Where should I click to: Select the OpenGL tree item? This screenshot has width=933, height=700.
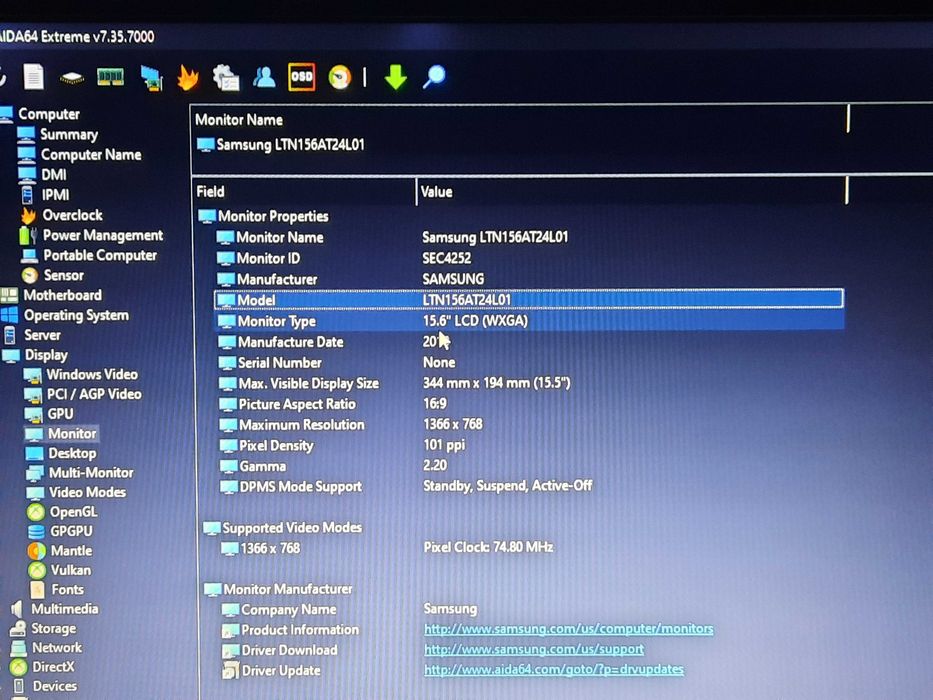[62, 512]
